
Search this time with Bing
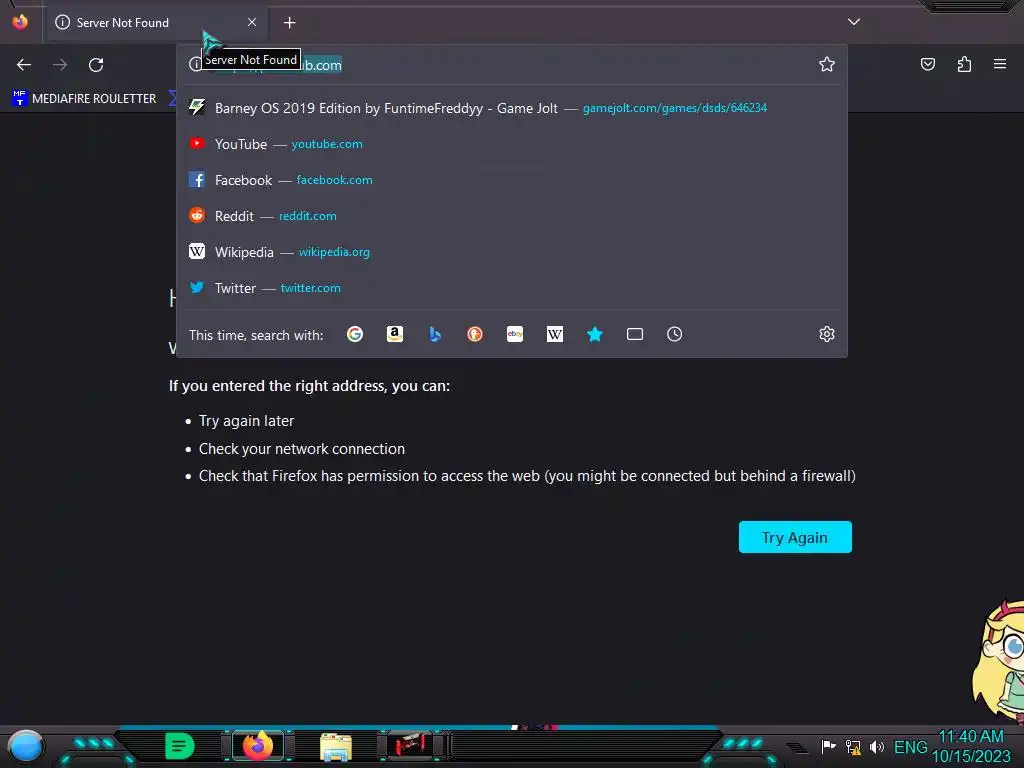(x=435, y=334)
